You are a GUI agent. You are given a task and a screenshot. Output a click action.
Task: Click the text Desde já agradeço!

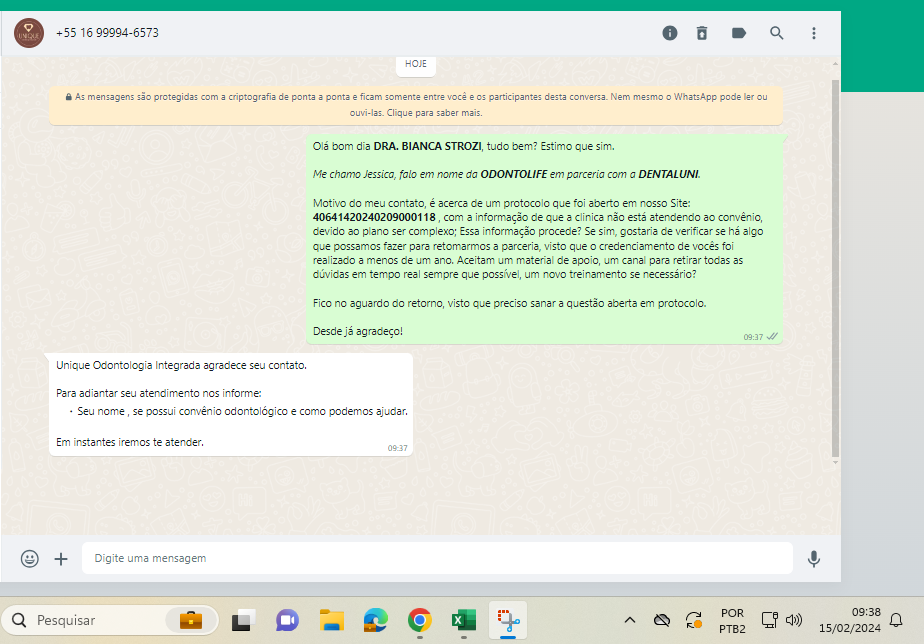coord(358,331)
